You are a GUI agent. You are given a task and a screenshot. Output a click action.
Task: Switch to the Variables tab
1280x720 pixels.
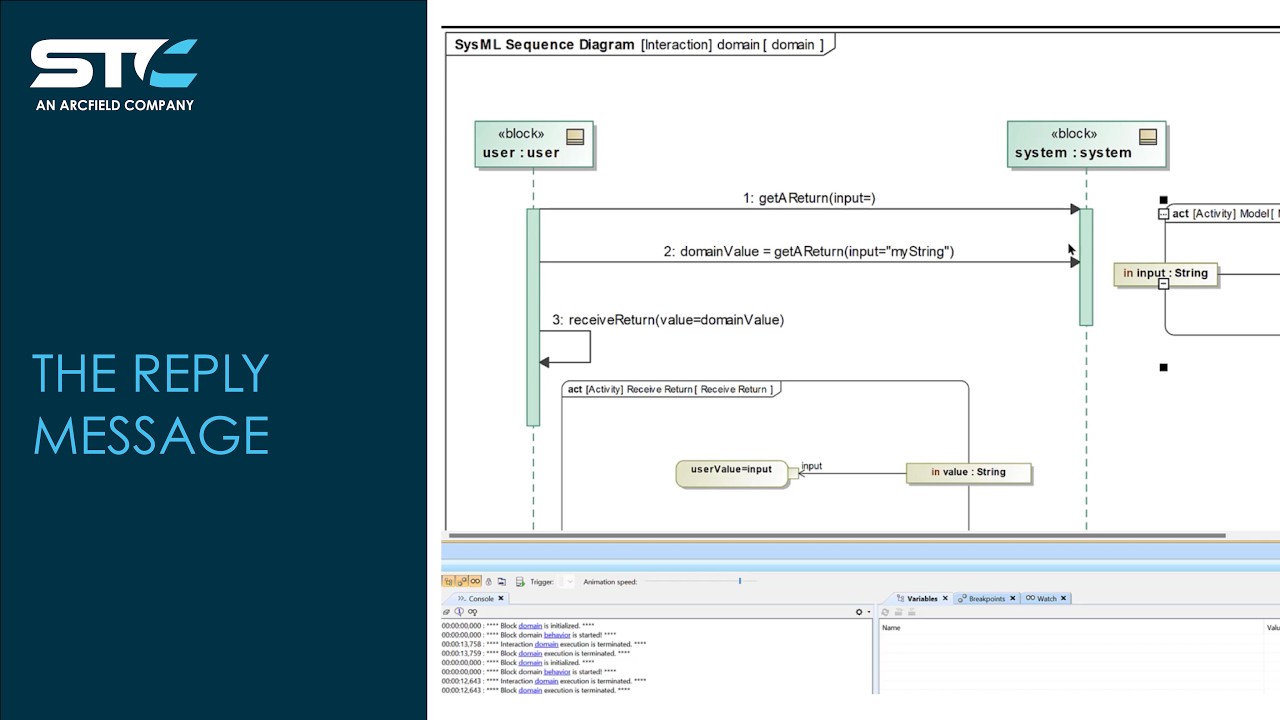[922, 598]
